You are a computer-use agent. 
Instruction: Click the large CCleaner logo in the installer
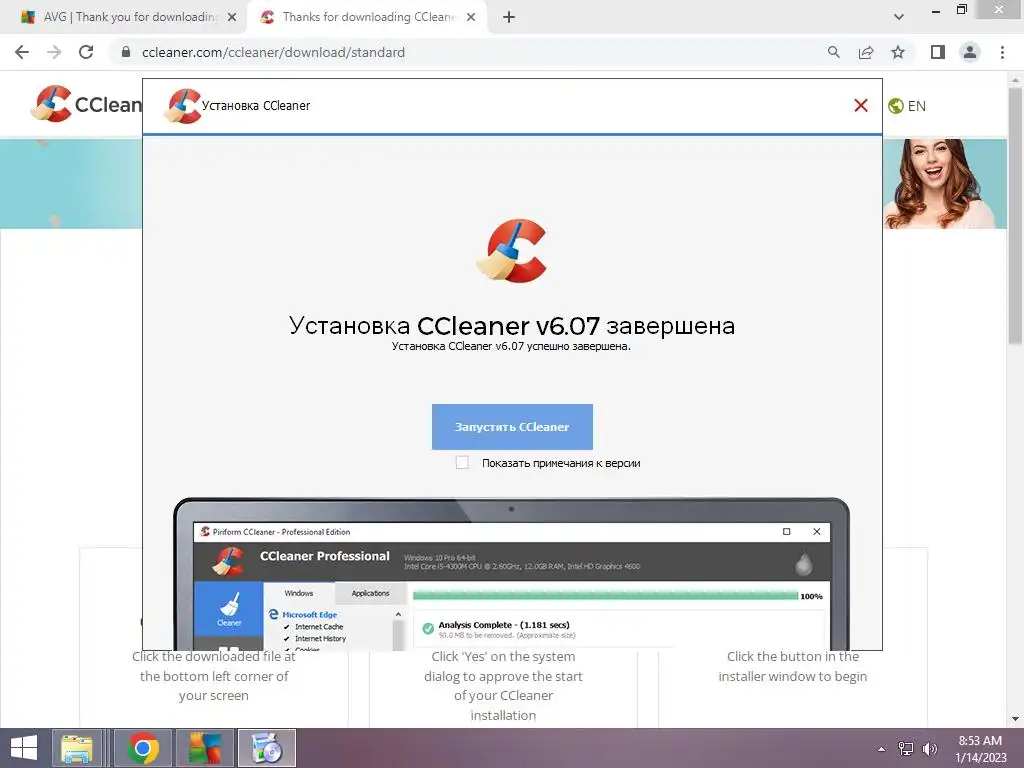pyautogui.click(x=511, y=250)
